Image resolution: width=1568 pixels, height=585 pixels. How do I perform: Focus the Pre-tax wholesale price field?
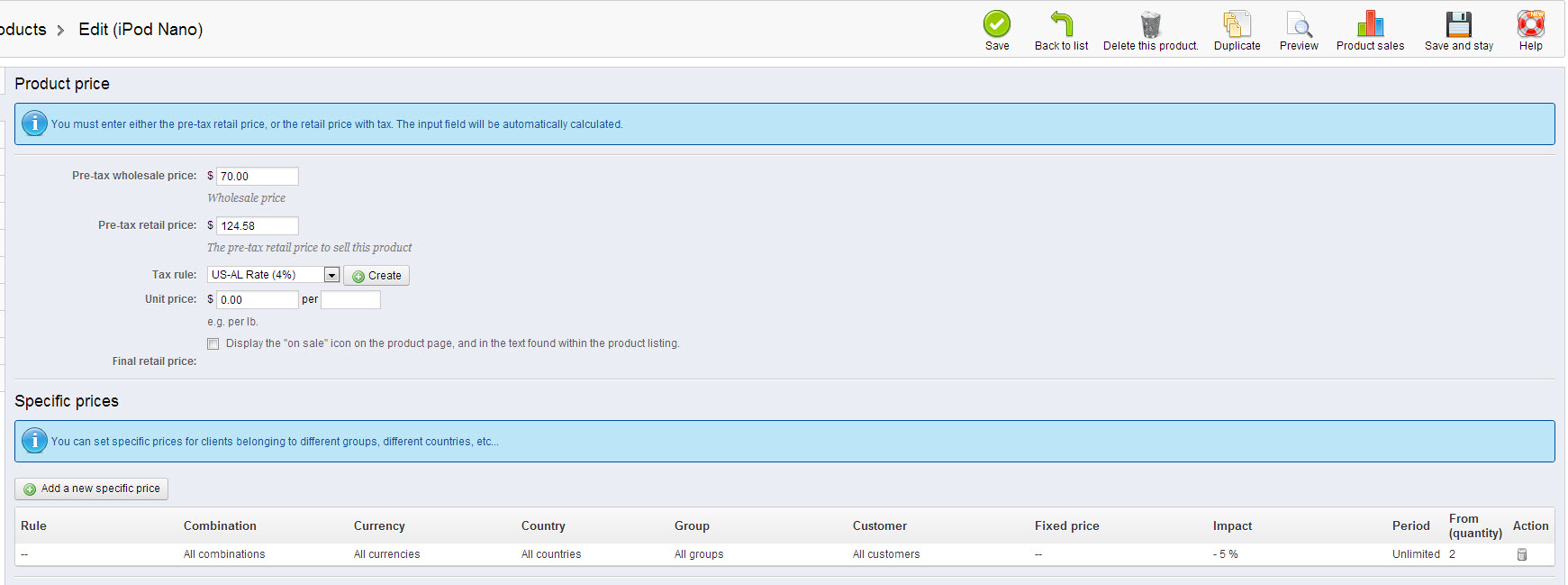[258, 176]
